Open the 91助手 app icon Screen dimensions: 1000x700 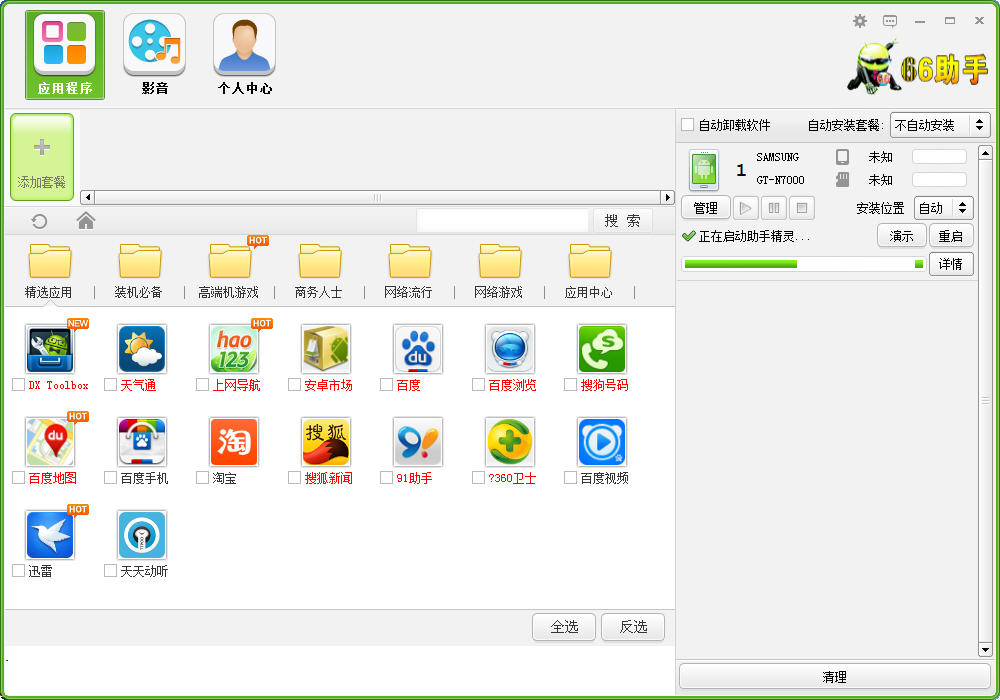418,442
